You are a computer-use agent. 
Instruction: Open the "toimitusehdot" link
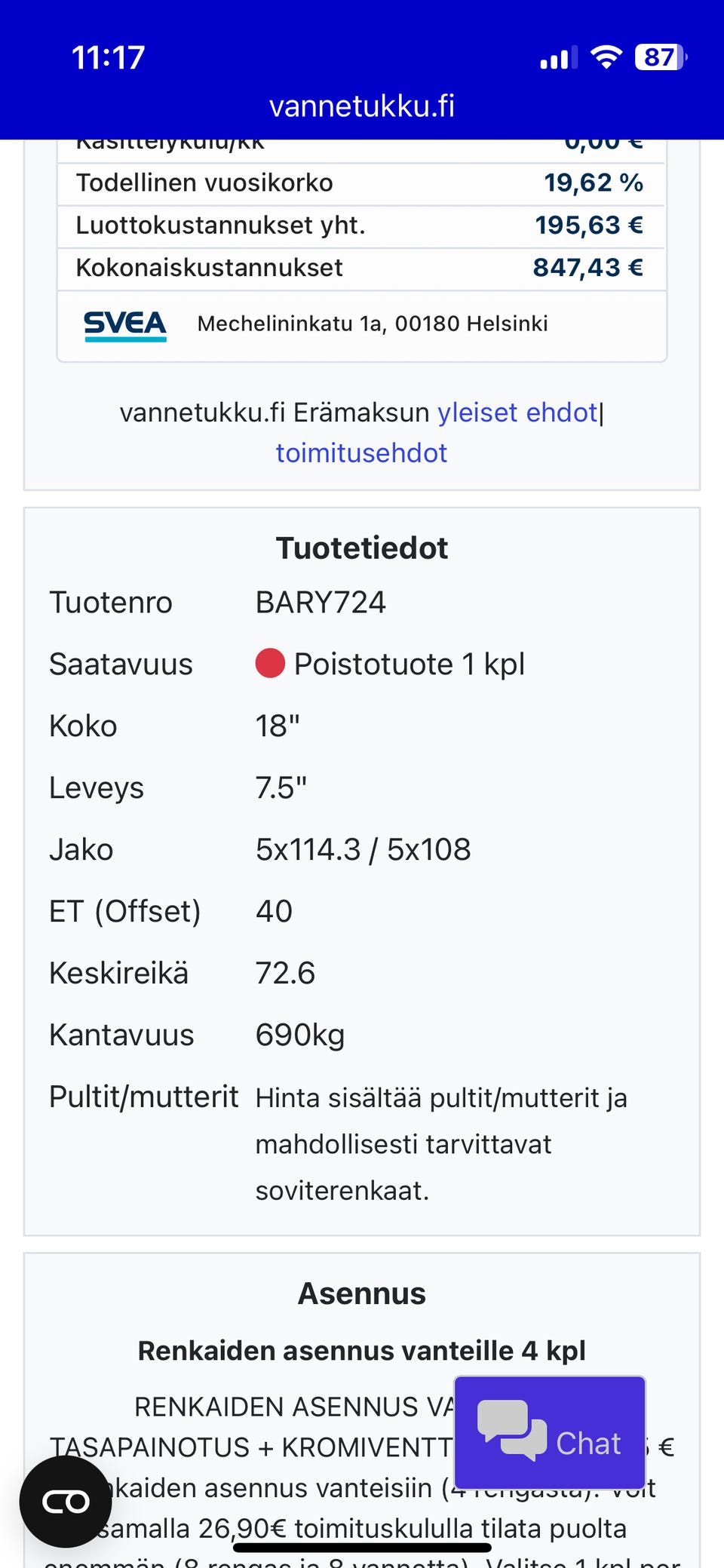(x=361, y=453)
